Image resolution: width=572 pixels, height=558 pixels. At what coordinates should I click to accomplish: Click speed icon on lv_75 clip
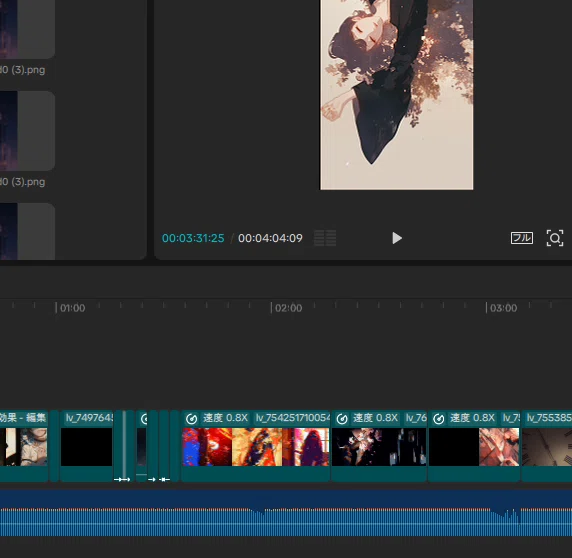point(438,419)
